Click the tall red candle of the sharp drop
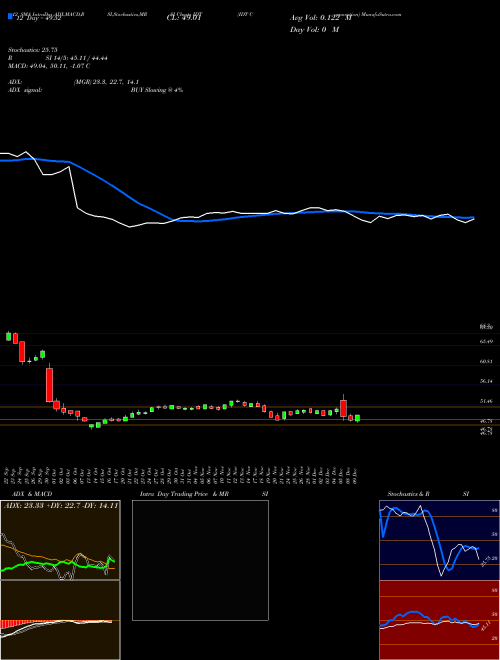The width and height of the screenshot is (500, 660). (49, 385)
